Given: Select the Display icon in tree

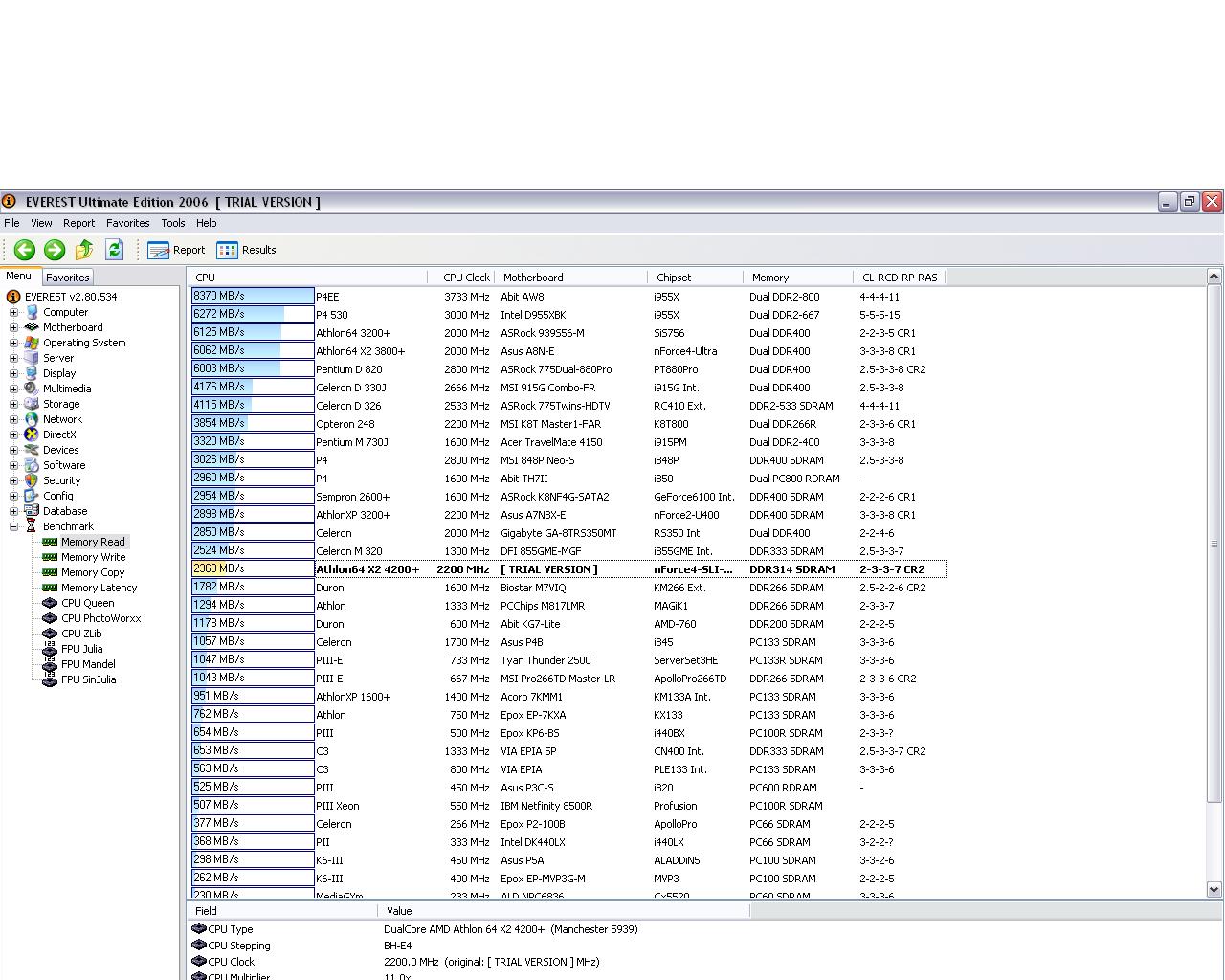Looking at the screenshot, I should tap(32, 373).
